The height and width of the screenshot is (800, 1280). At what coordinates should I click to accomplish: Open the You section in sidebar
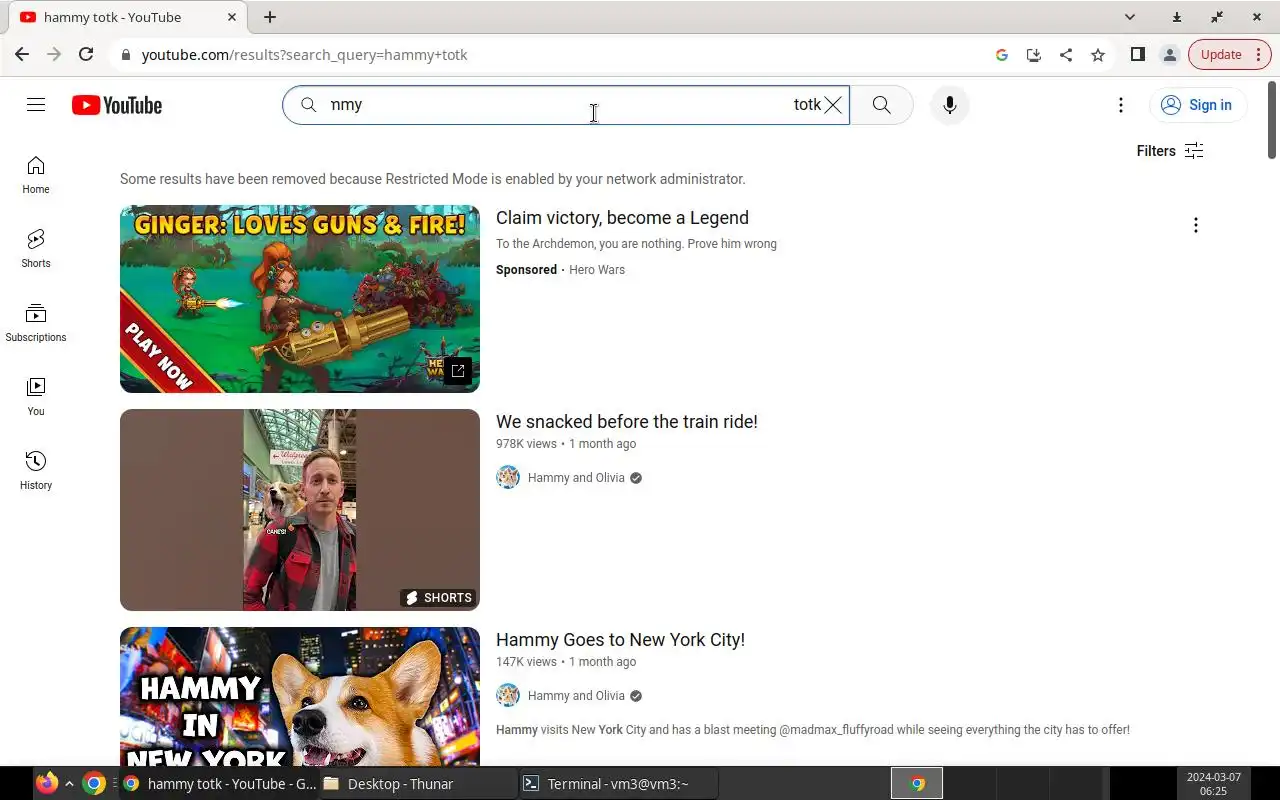36,396
